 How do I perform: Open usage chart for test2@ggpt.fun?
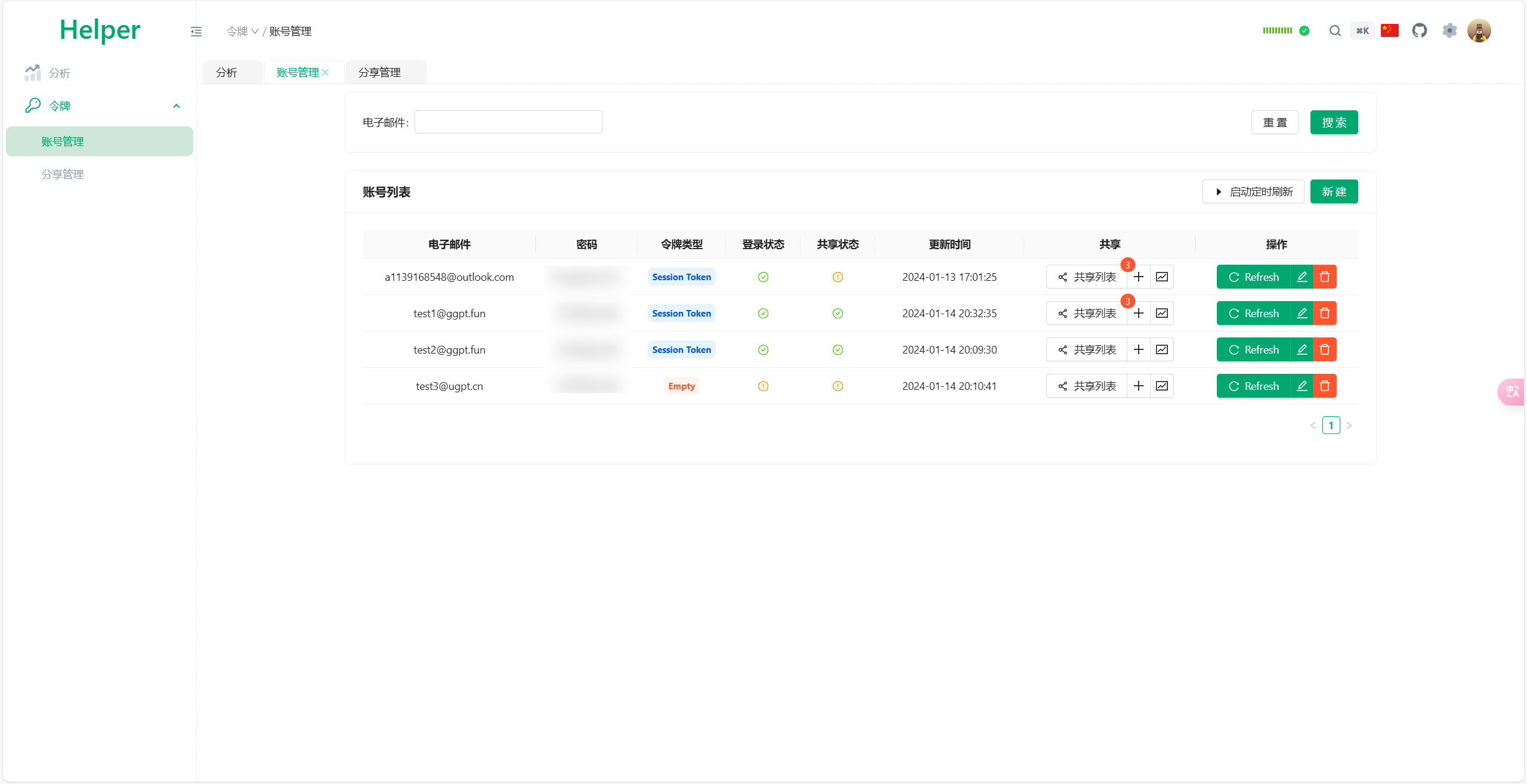1162,349
